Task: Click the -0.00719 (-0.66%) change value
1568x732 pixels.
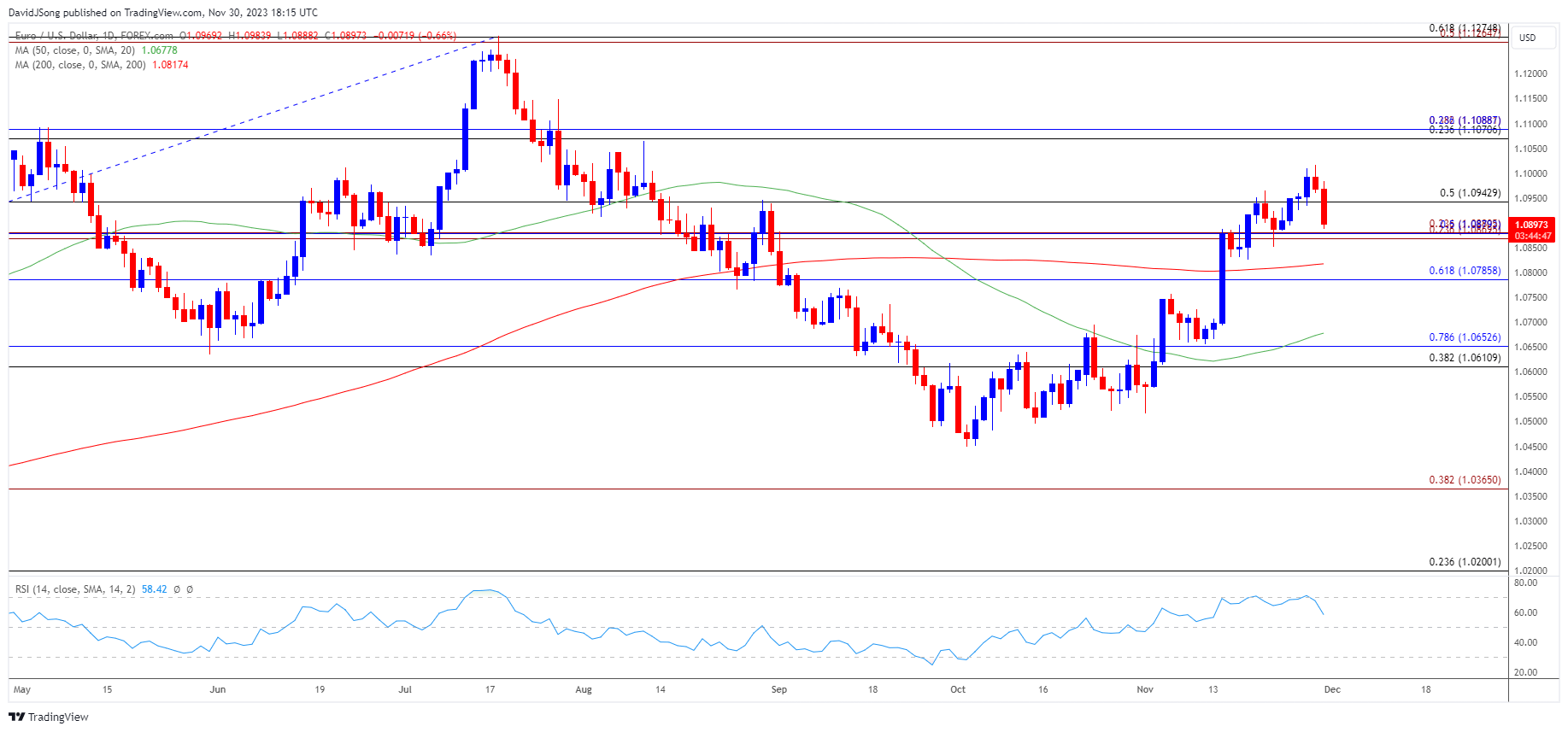Action: [x=417, y=36]
